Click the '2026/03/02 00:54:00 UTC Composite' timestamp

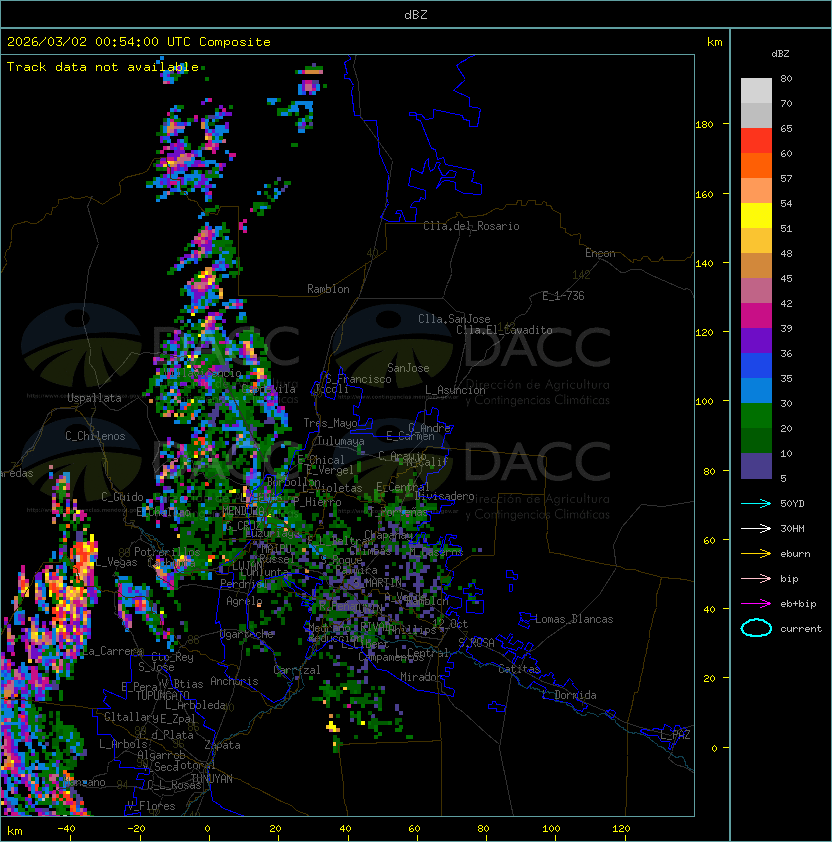[139, 42]
